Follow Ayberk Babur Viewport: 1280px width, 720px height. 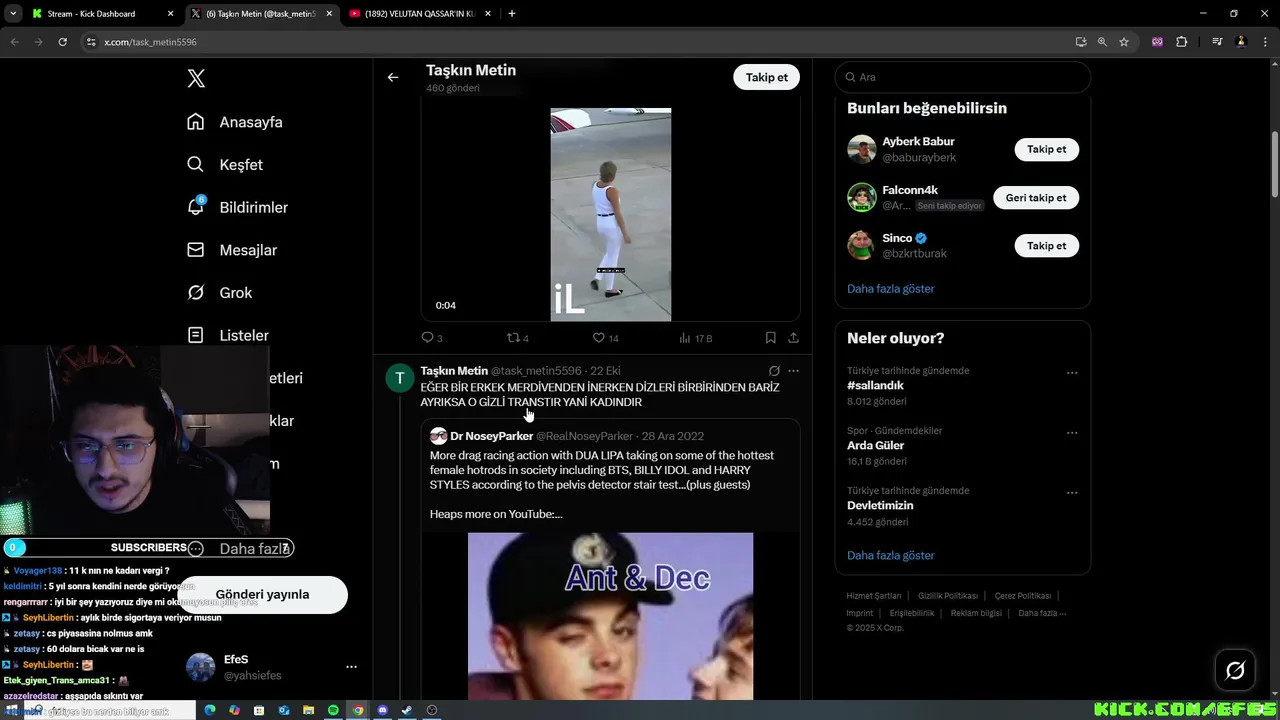point(1046,149)
